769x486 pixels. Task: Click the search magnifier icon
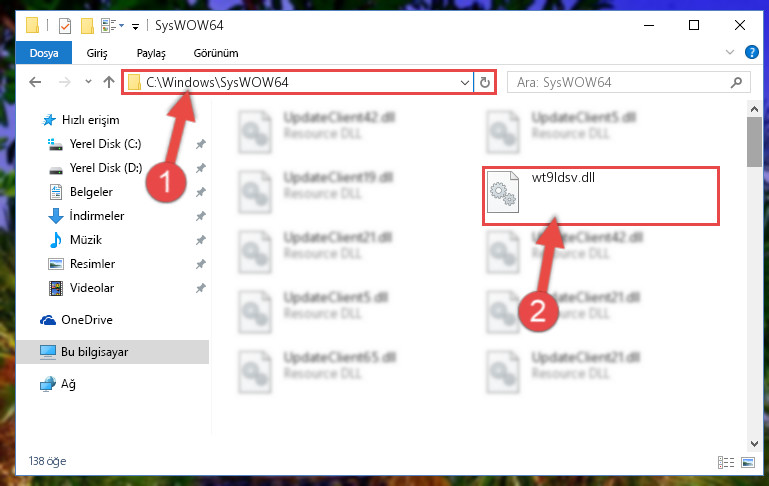[736, 82]
